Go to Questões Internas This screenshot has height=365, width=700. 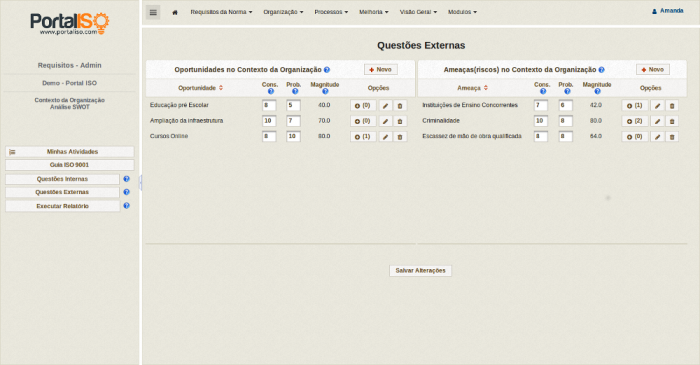[x=62, y=179]
